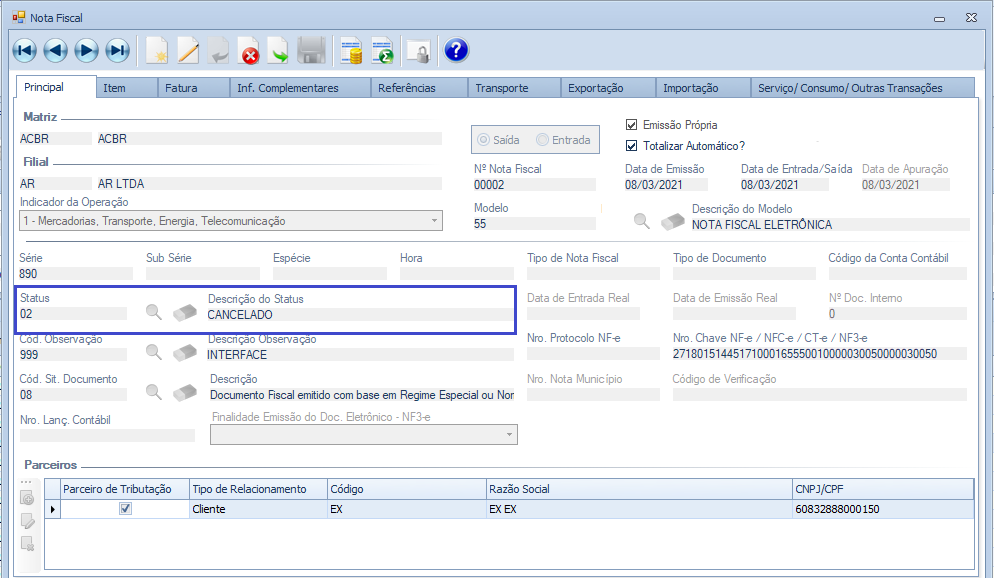The image size is (994, 578).
Task: Click the magnifier search icon beside Status
Action: pyautogui.click(x=153, y=312)
